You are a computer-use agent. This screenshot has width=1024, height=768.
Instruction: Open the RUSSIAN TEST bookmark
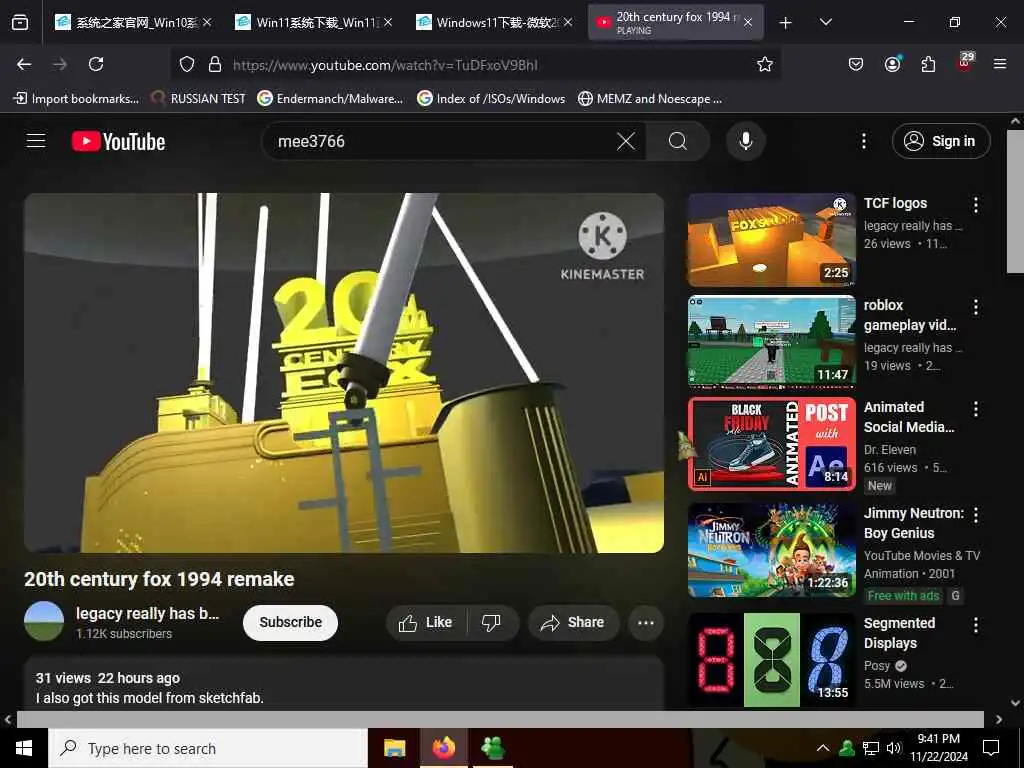coord(199,99)
